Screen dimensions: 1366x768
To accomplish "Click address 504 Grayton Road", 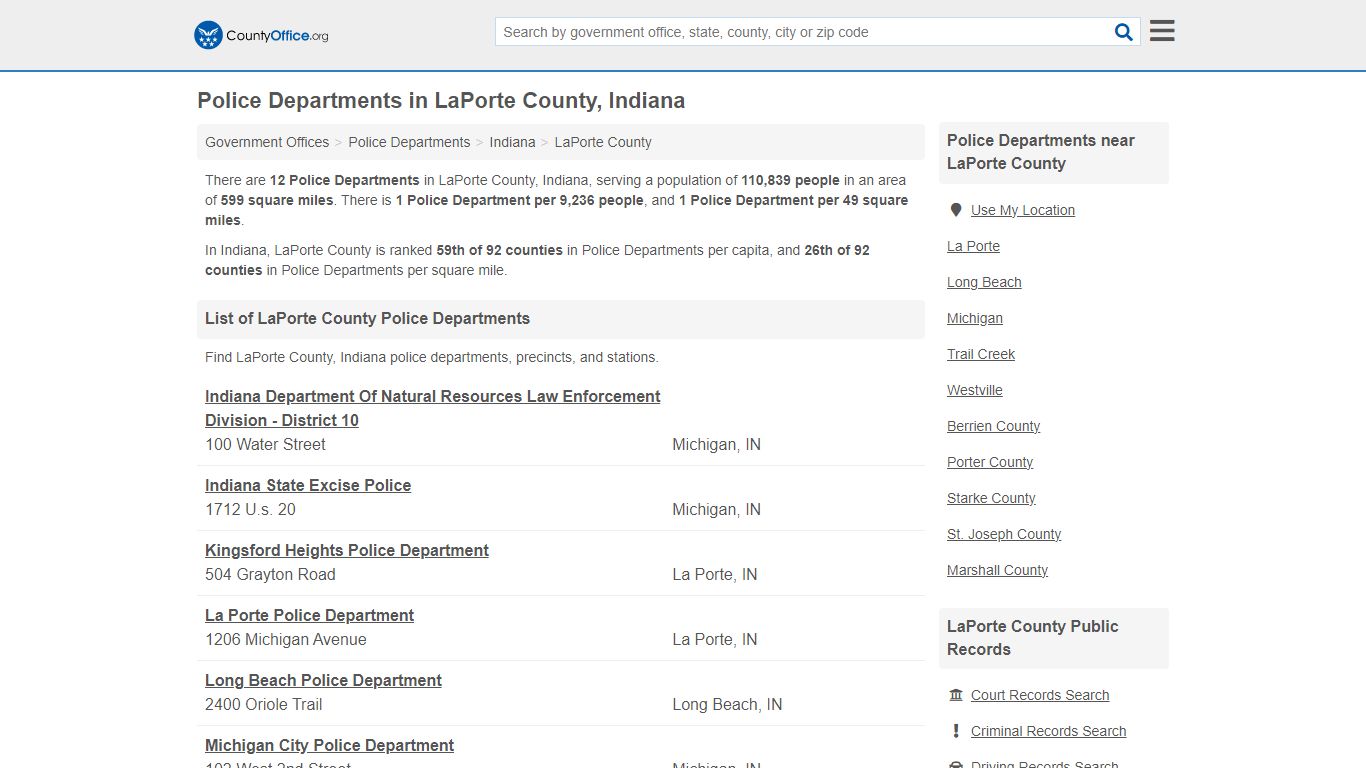I will [x=270, y=574].
